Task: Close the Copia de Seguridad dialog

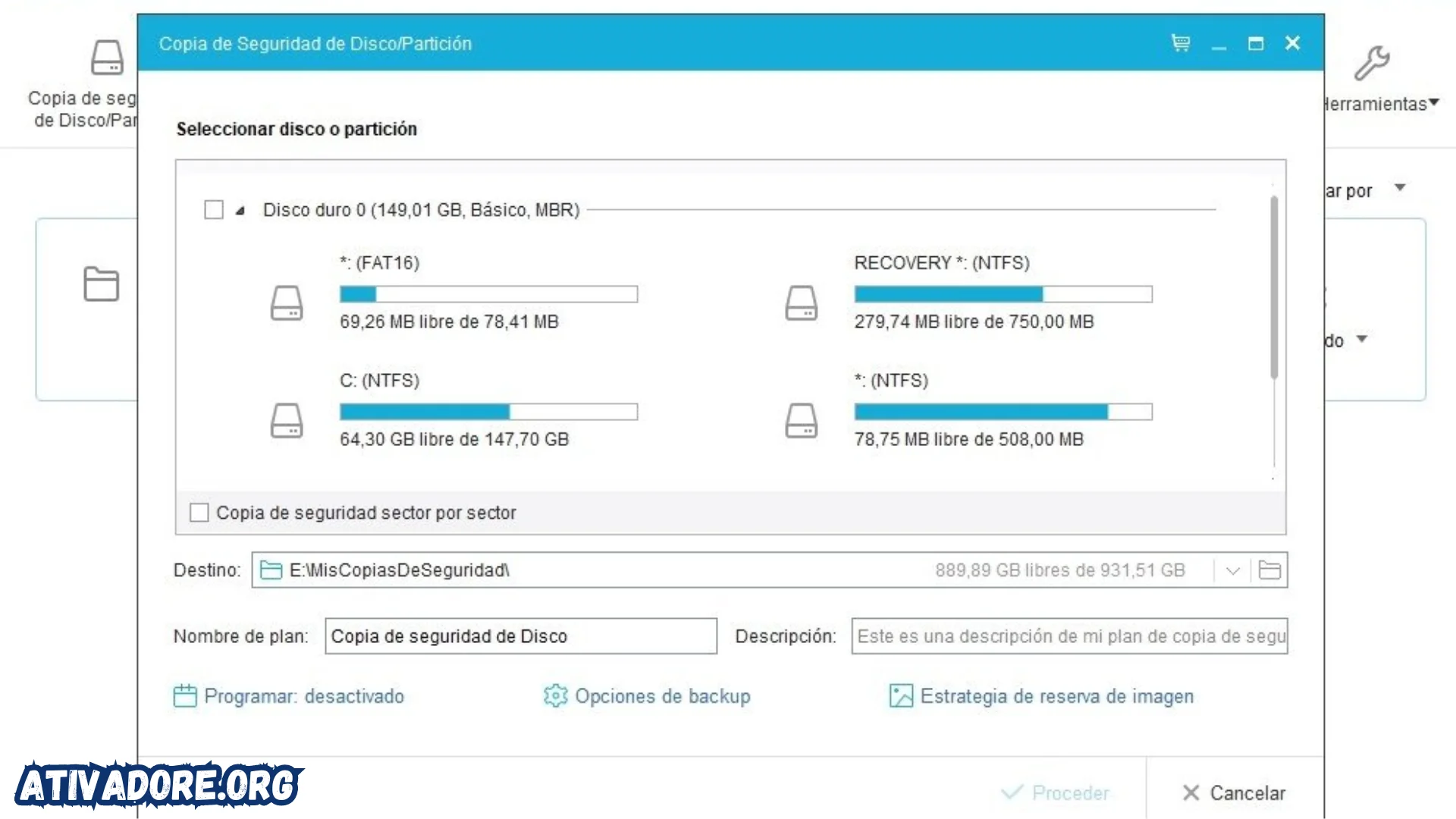Action: coord(1293,43)
